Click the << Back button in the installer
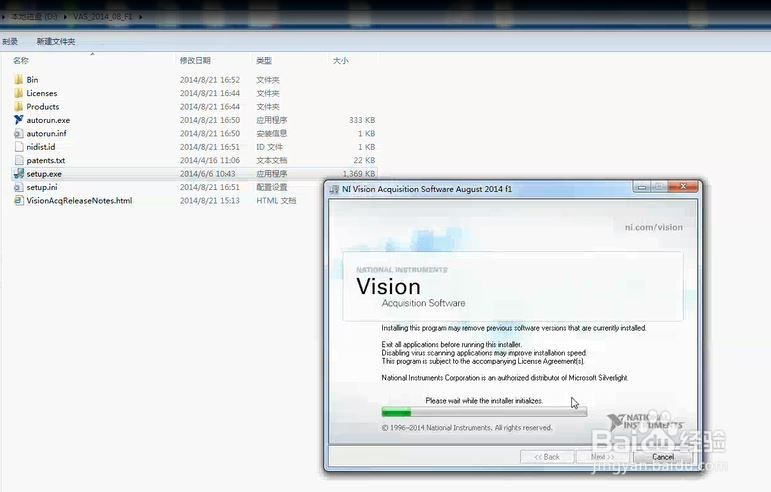 coord(547,457)
